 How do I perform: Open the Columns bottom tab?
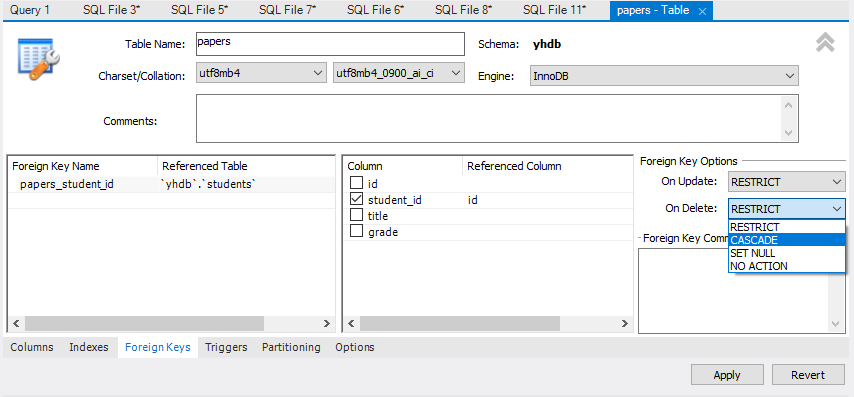(32, 347)
